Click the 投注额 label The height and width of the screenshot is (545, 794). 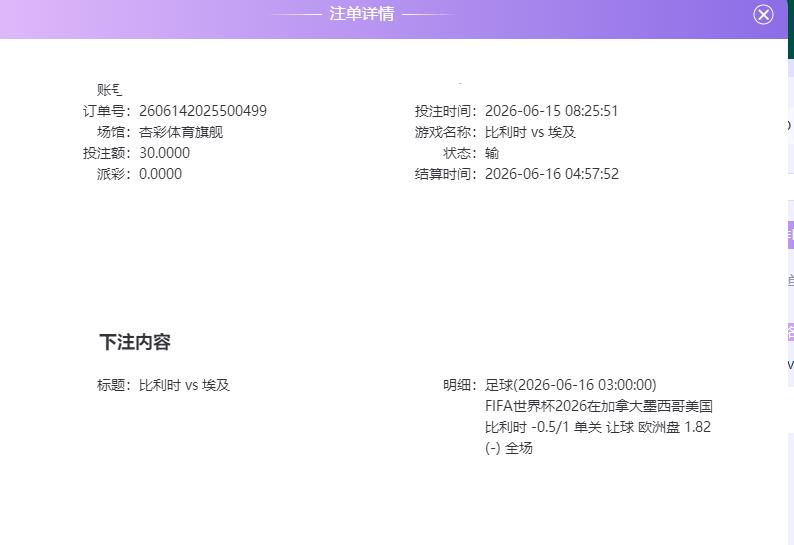point(107,153)
